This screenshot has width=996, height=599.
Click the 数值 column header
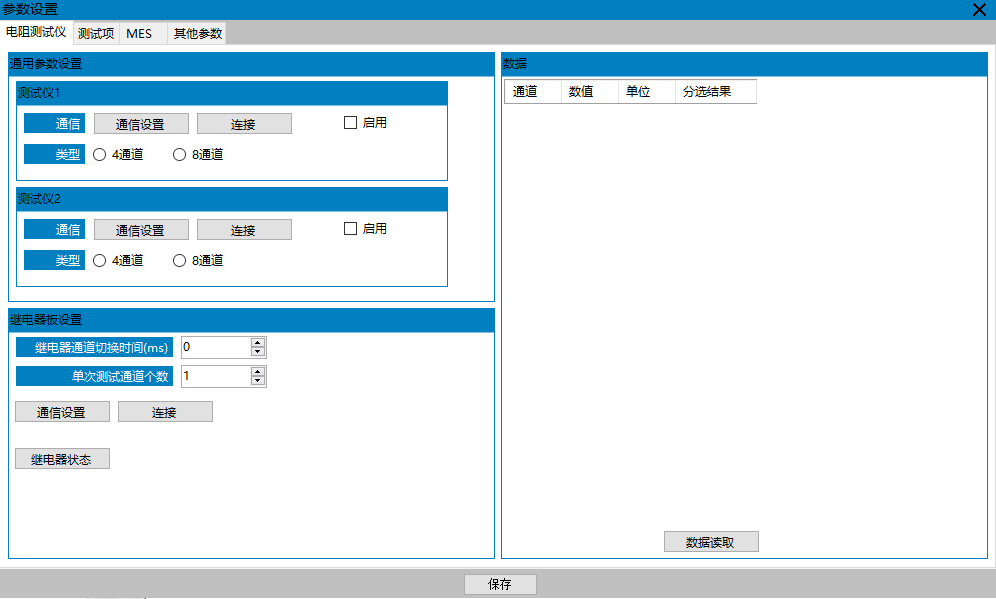coord(589,91)
